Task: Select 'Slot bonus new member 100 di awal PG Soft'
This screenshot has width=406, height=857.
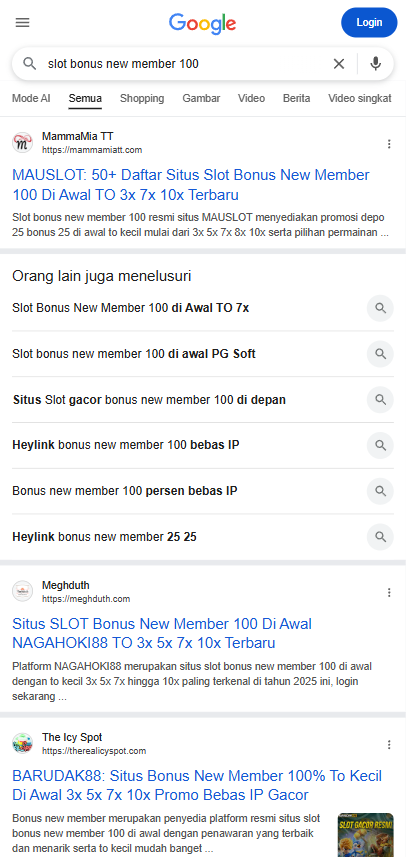Action: point(134,354)
